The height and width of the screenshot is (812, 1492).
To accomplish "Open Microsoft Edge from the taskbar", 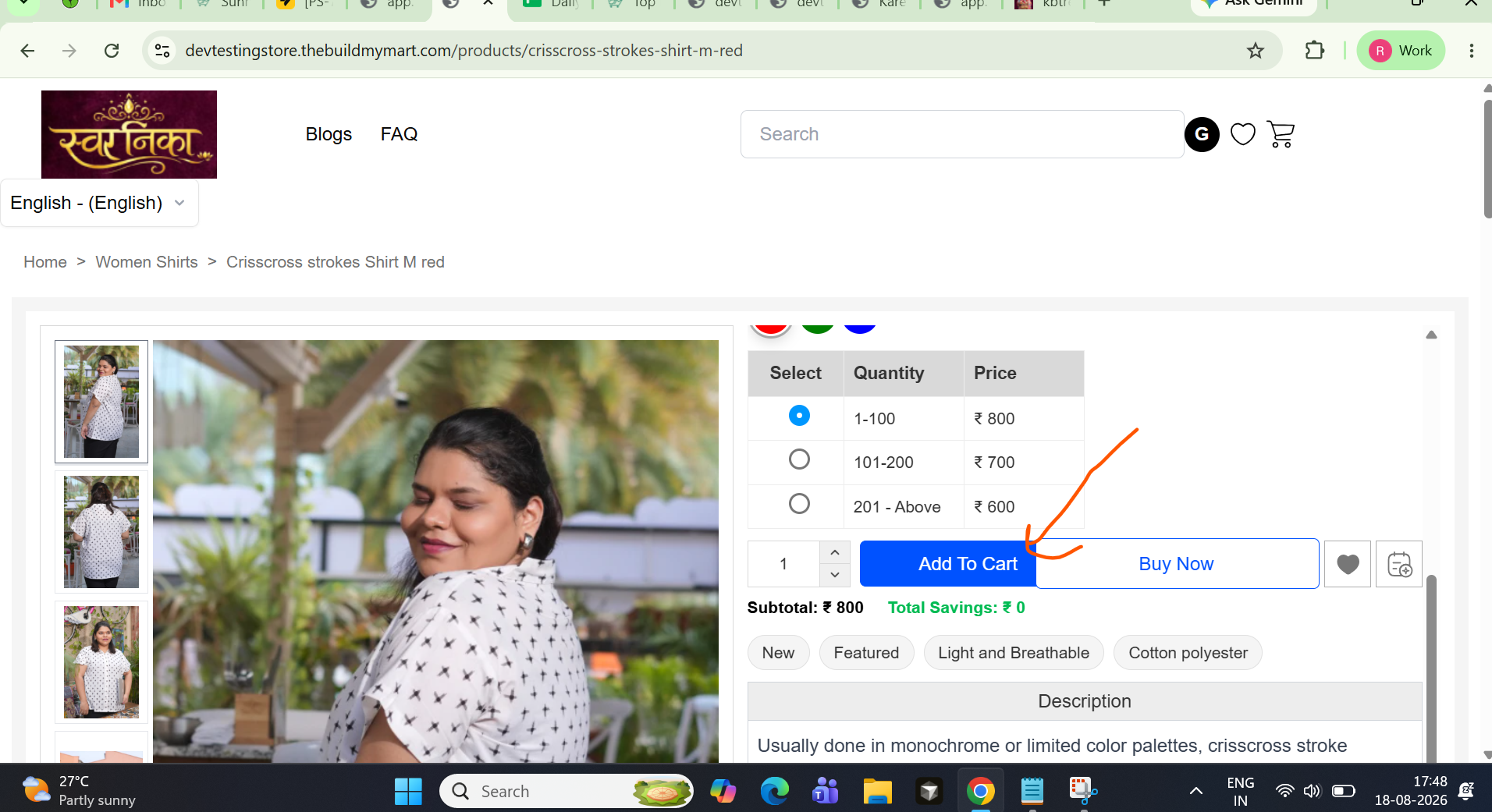I will 775,791.
